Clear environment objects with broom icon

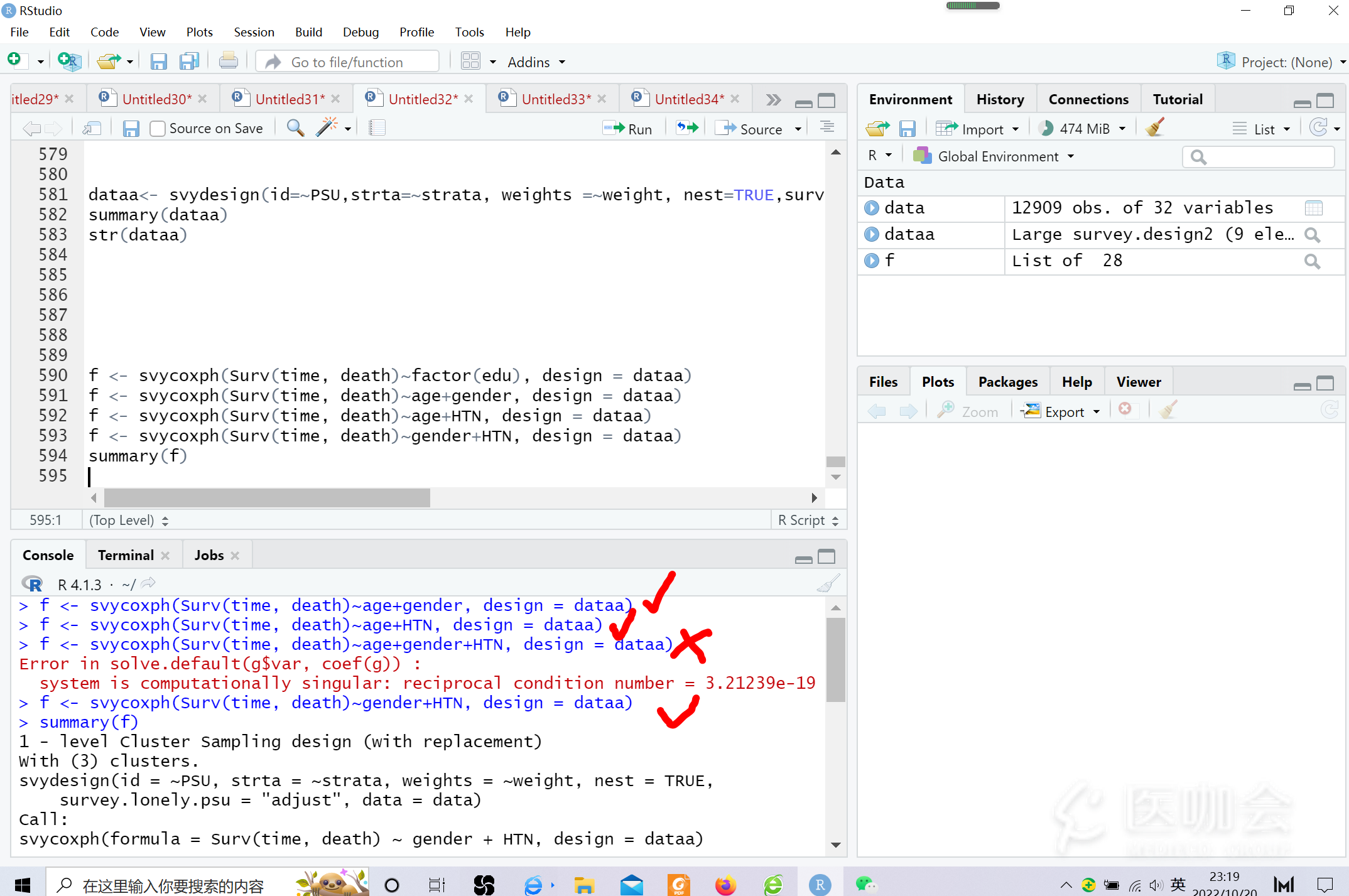[x=1155, y=127]
